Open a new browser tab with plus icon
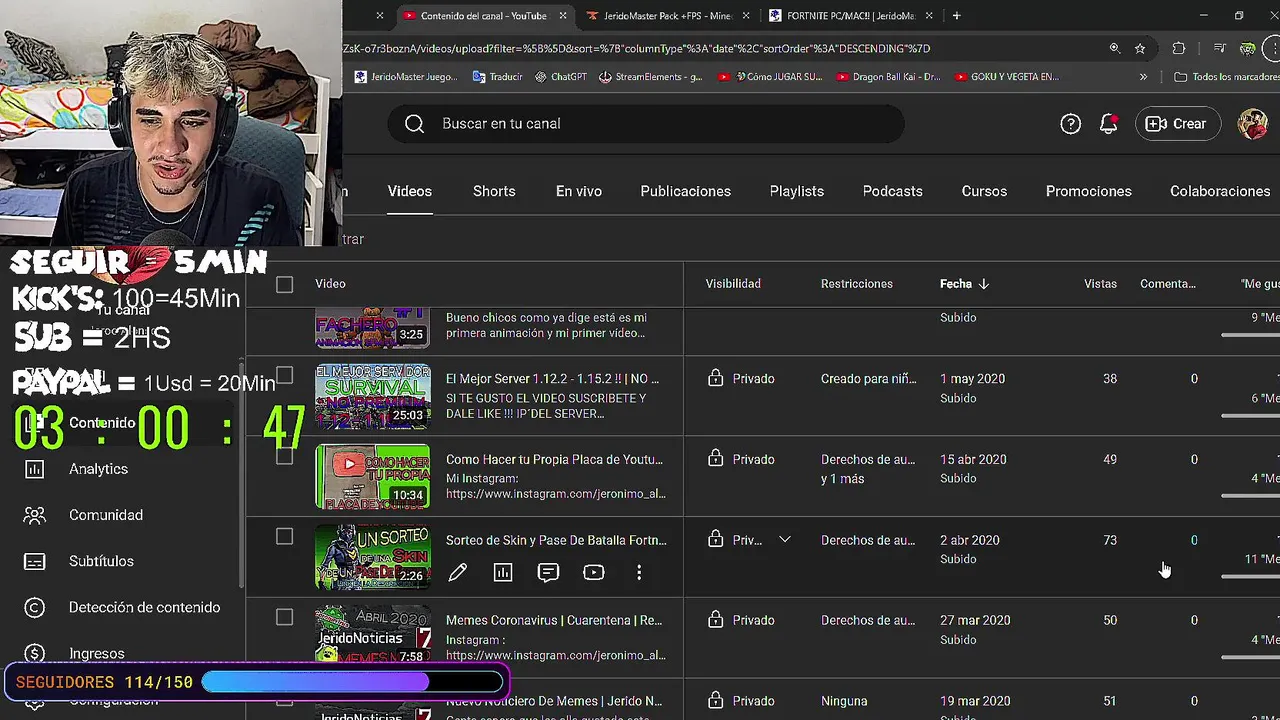 coord(956,16)
